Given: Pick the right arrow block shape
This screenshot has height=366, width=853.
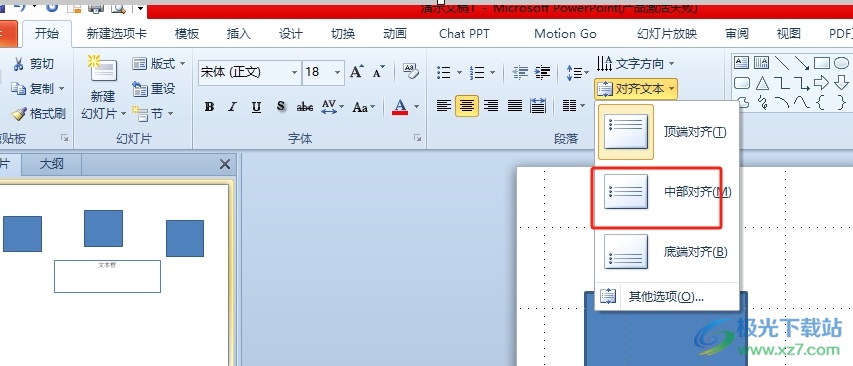Looking at the screenshot, I should pyautogui.click(x=821, y=83).
